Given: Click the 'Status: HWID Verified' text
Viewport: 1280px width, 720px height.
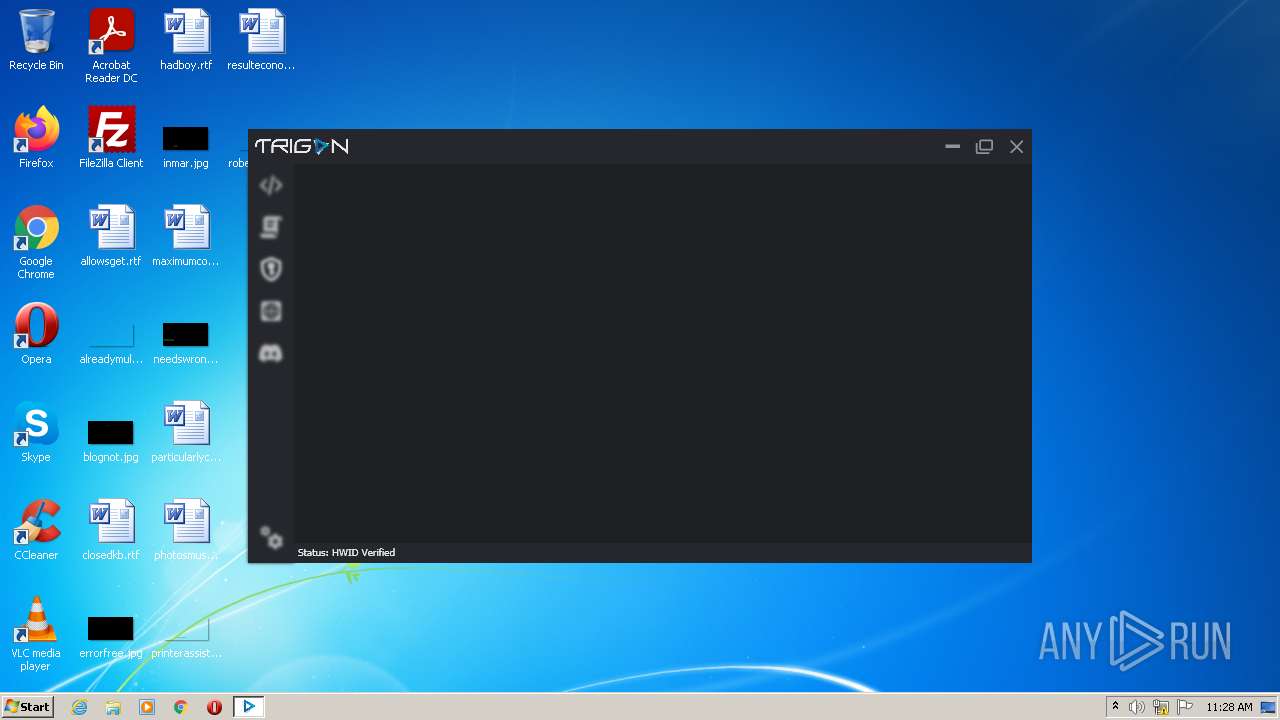Looking at the screenshot, I should click(x=346, y=552).
